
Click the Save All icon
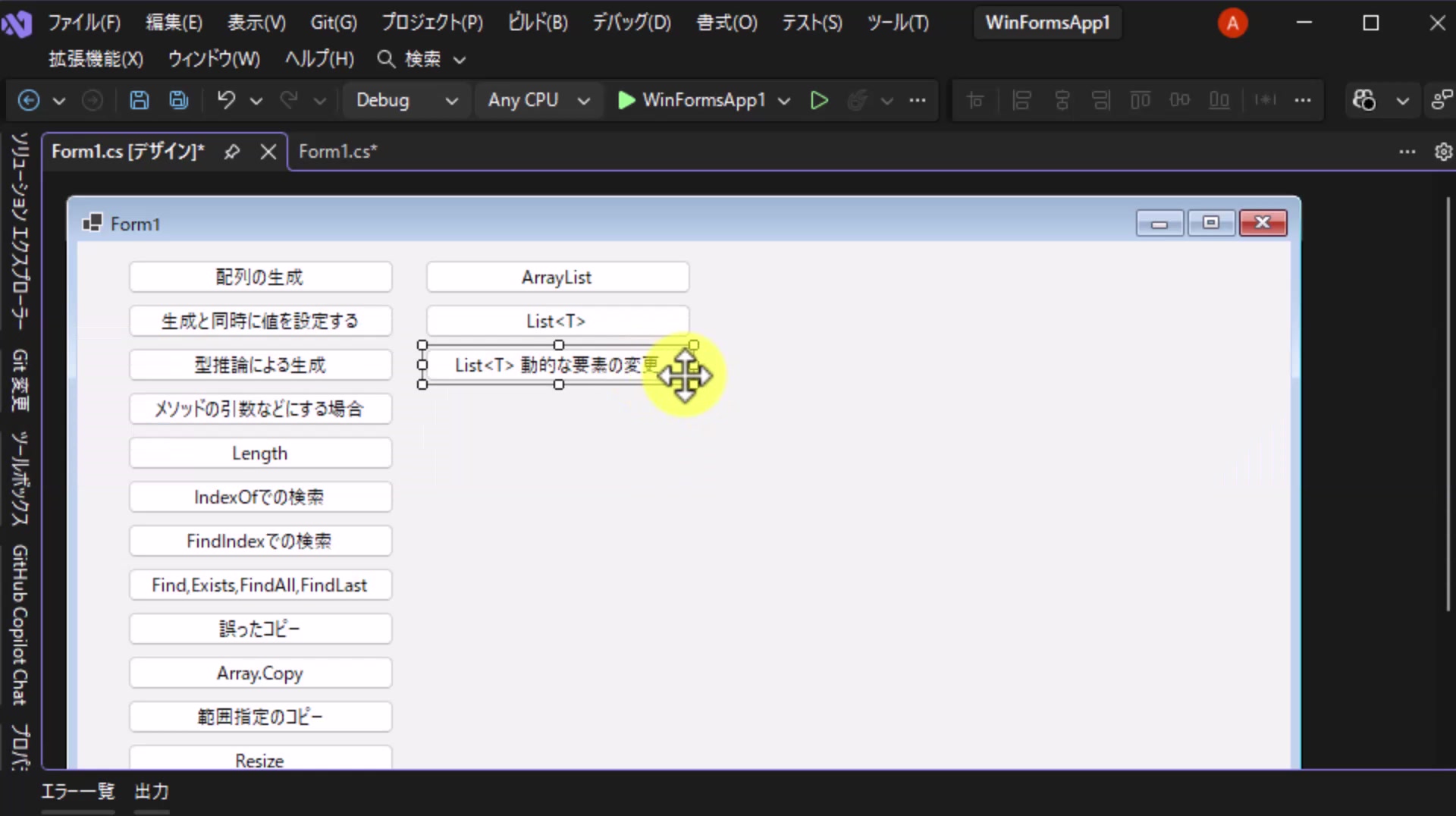tap(179, 100)
